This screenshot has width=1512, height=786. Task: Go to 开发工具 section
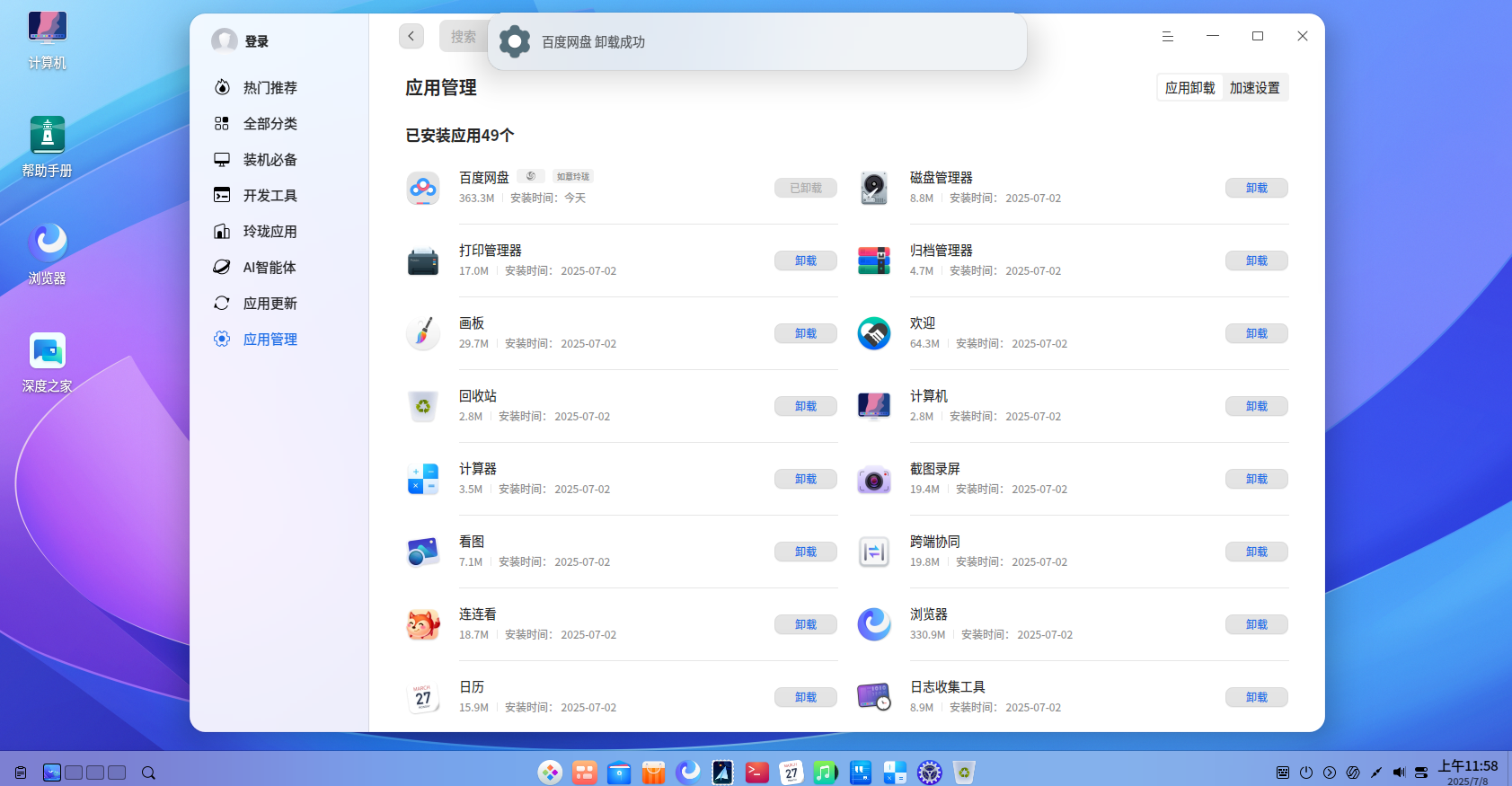[270, 195]
